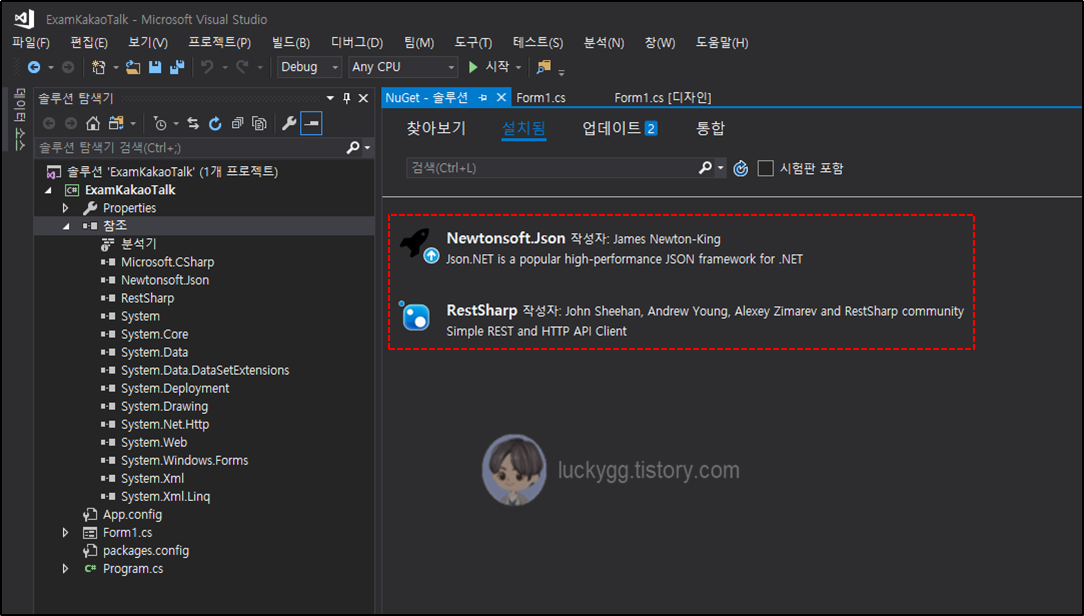Open the 업데이트 NuGet tab
1084x616 pixels.
pos(619,128)
